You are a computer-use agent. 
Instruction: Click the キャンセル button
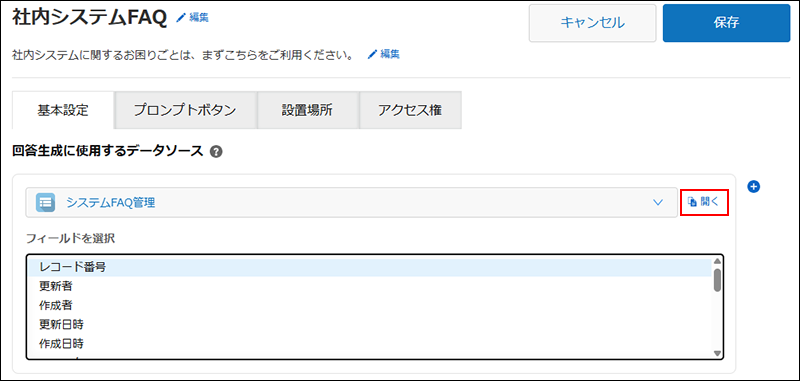click(592, 23)
